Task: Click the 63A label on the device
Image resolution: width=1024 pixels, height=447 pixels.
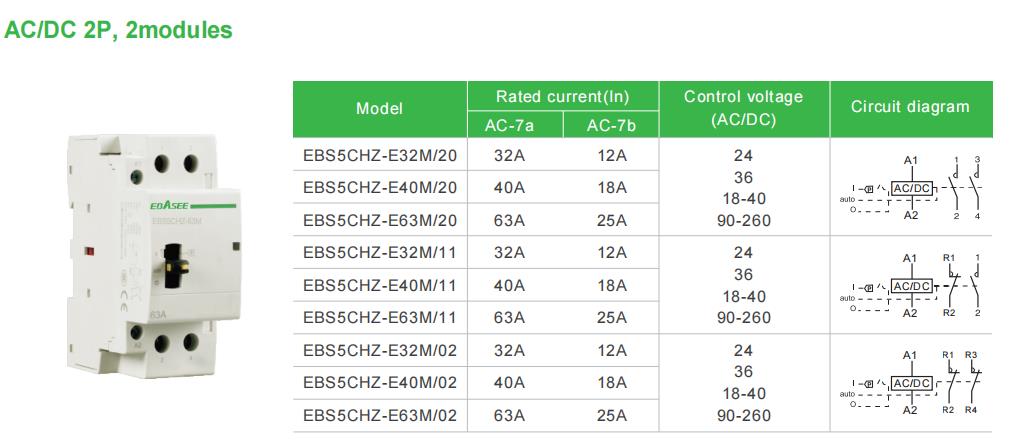Action: point(157,315)
